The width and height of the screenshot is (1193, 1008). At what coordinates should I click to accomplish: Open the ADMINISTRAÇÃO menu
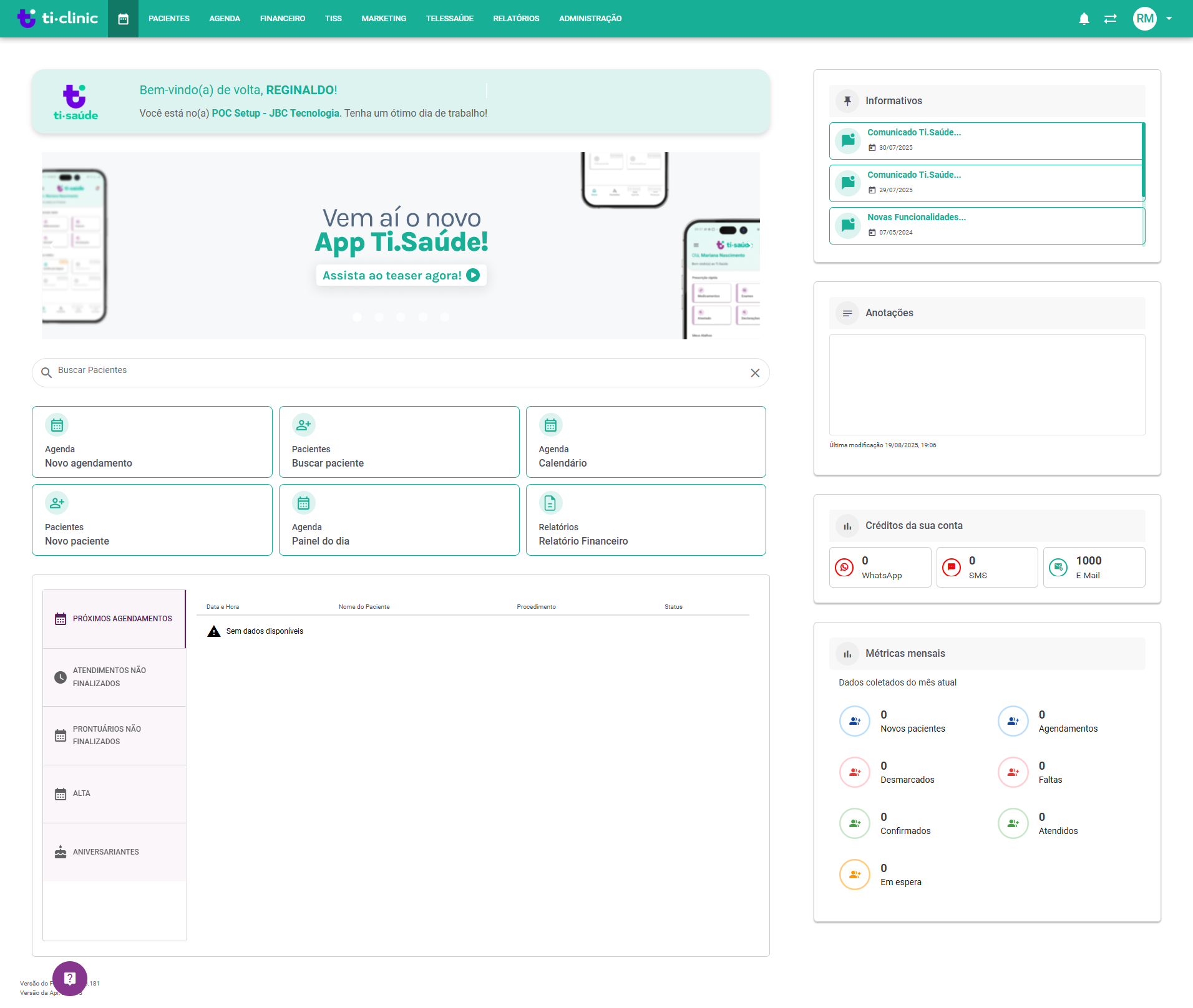tap(590, 19)
